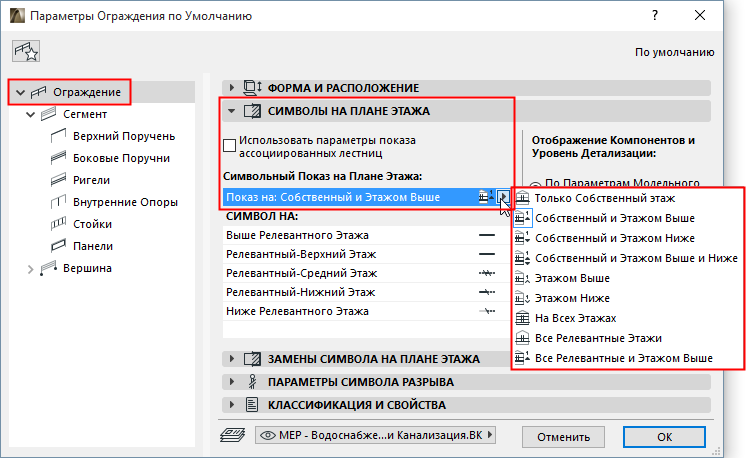746x458 pixels.
Task: Choose Все Релевантные Этажи option
Action: point(628,338)
